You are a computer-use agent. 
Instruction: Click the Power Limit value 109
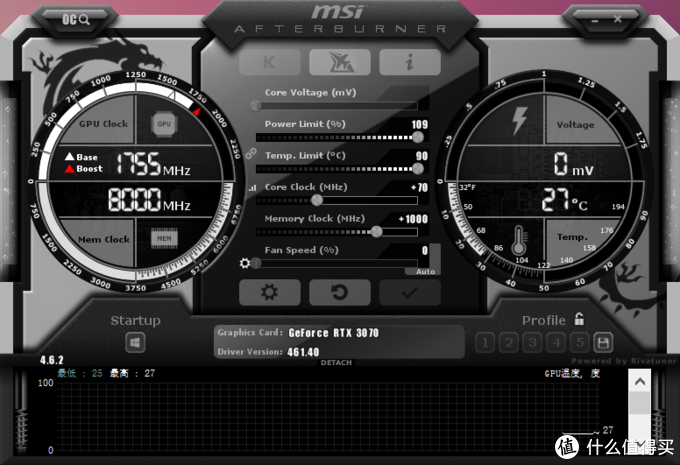click(419, 125)
